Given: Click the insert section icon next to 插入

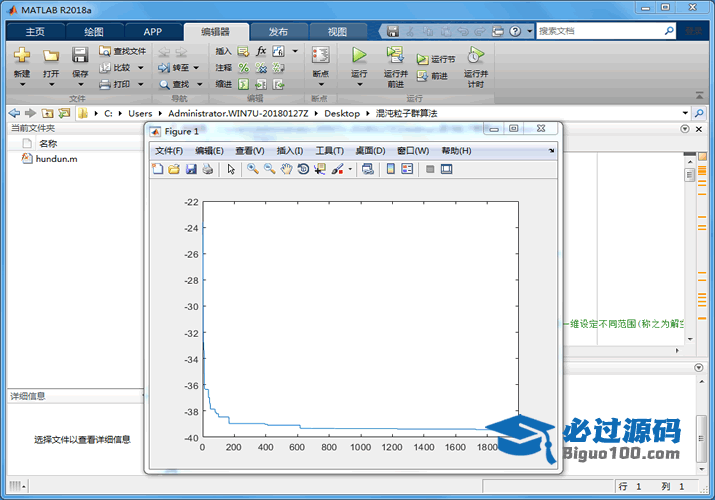Looking at the screenshot, I should tap(244, 51).
